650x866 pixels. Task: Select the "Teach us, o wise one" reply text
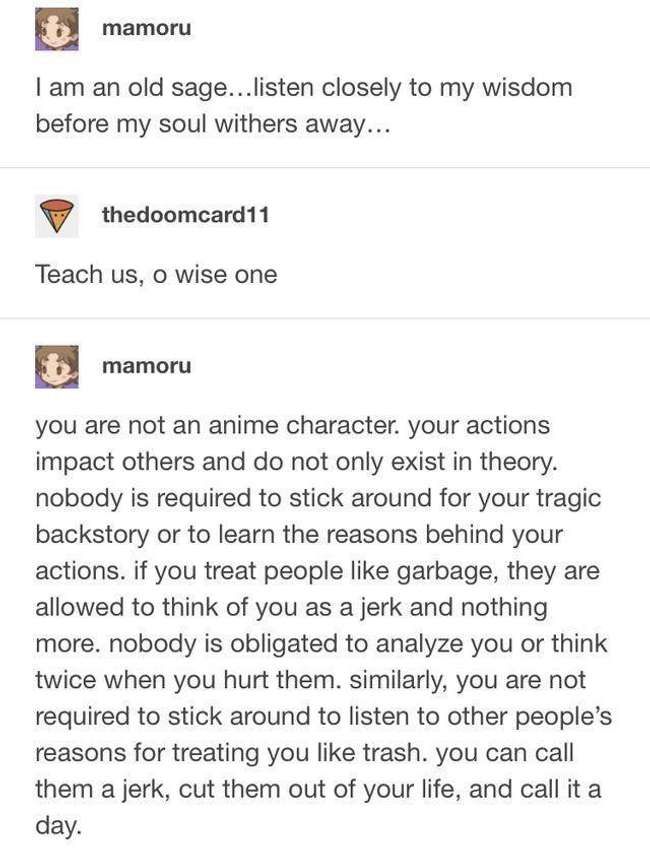pyautogui.click(x=156, y=274)
